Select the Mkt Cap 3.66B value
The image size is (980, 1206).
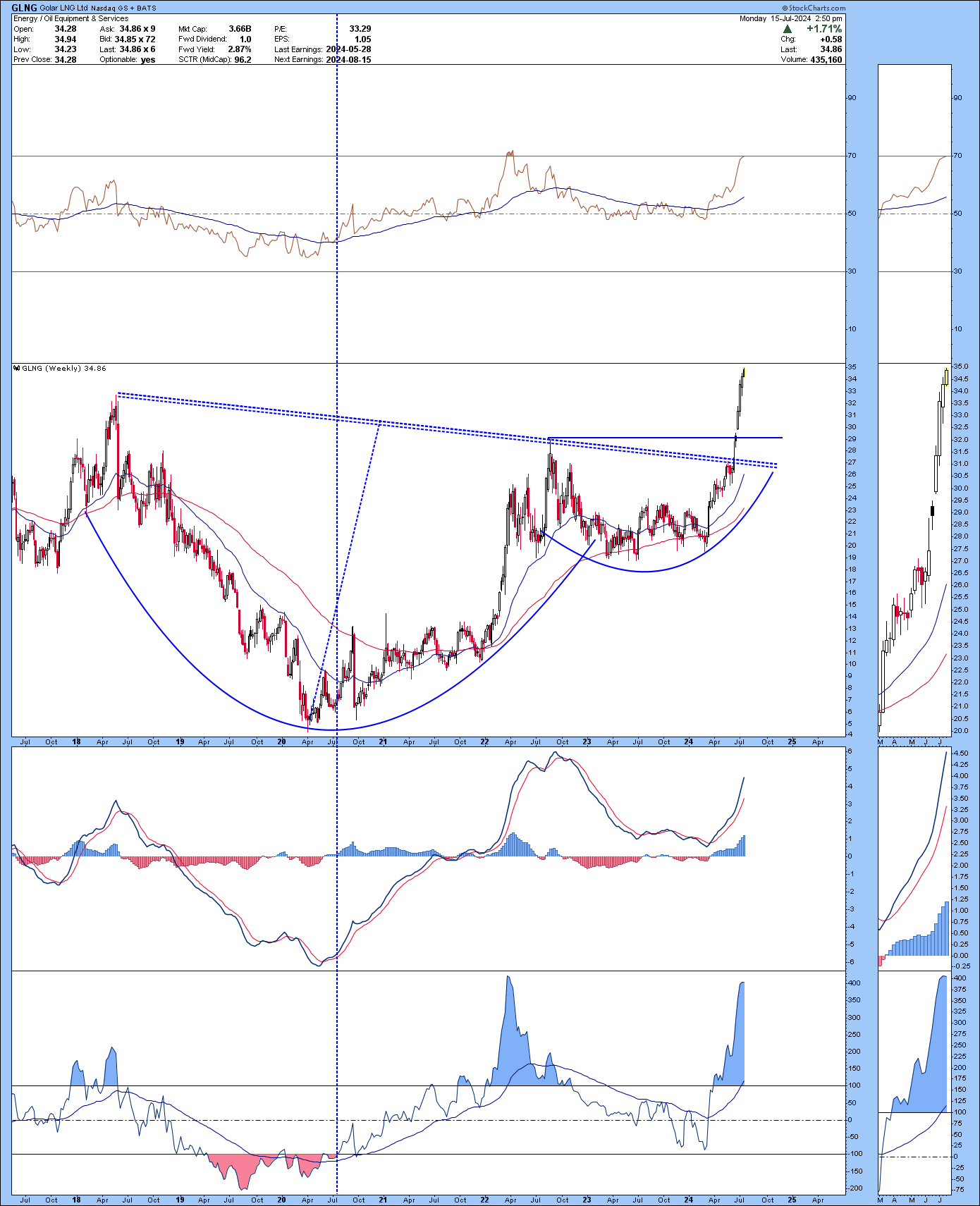pos(240,29)
